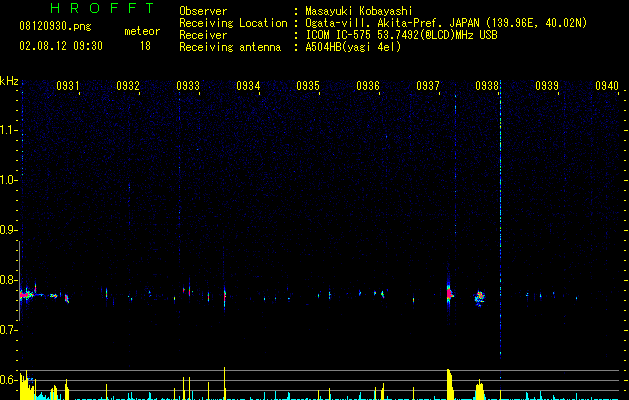Click the 0.7 kHz axis label

pyautogui.click(x=8, y=330)
